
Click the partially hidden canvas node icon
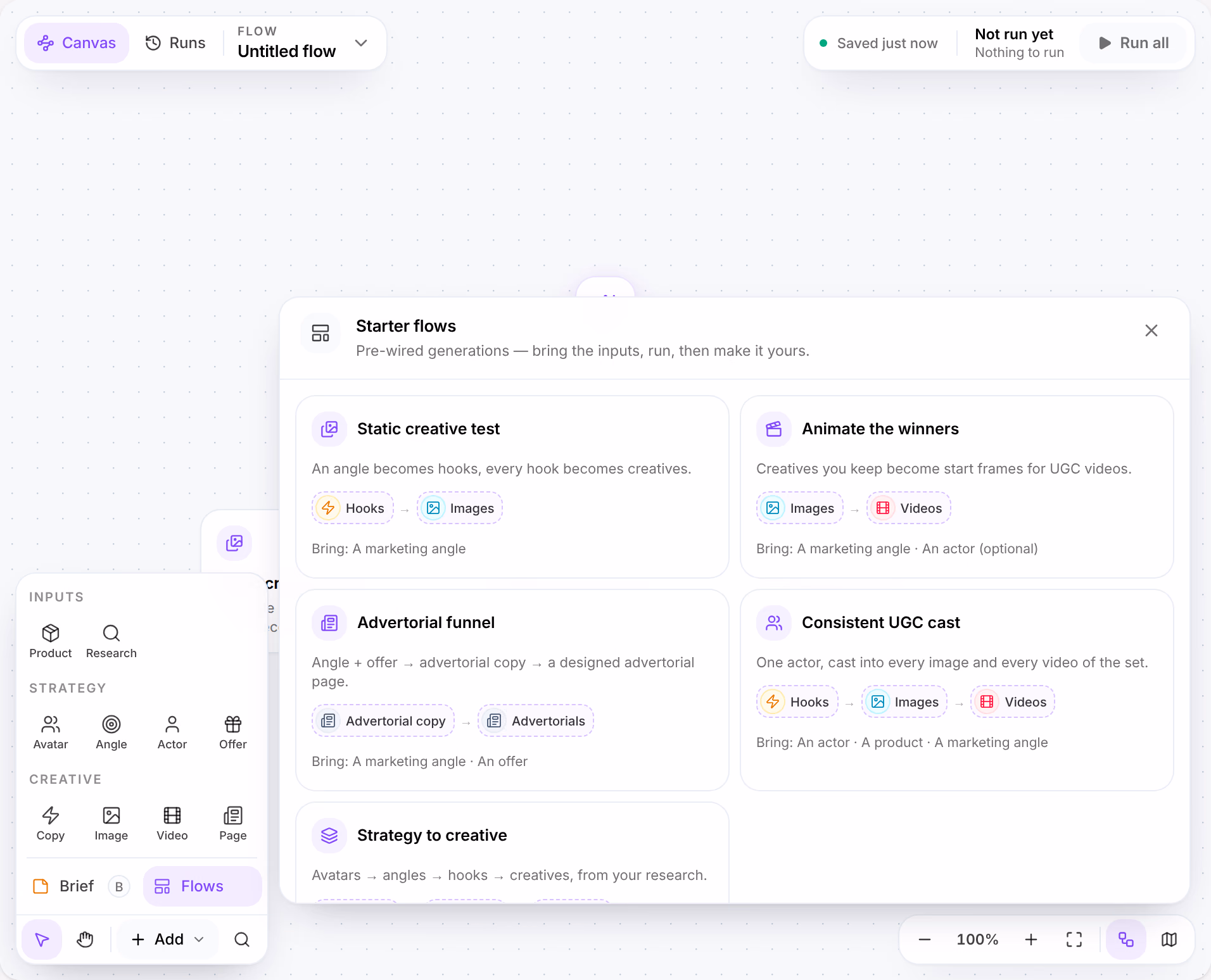(x=234, y=543)
